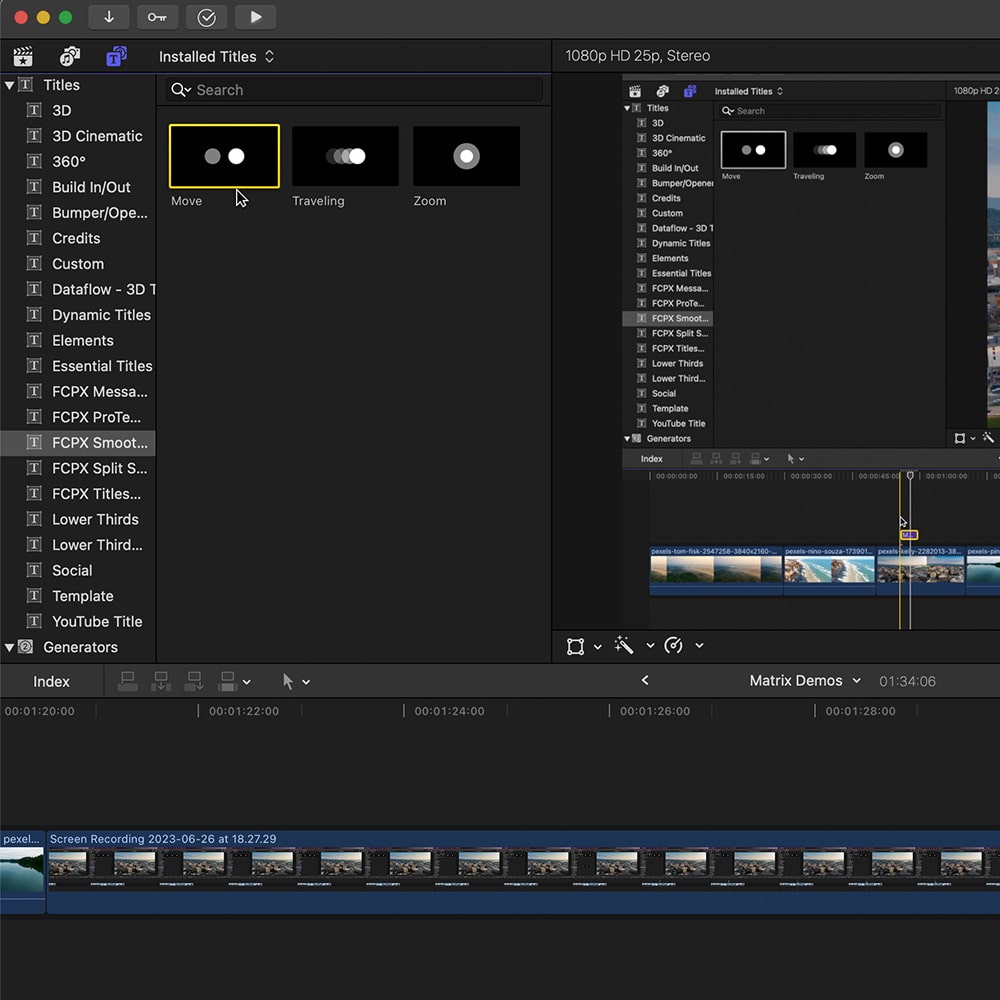Show the Photos and Audio sidebar

[x=70, y=56]
